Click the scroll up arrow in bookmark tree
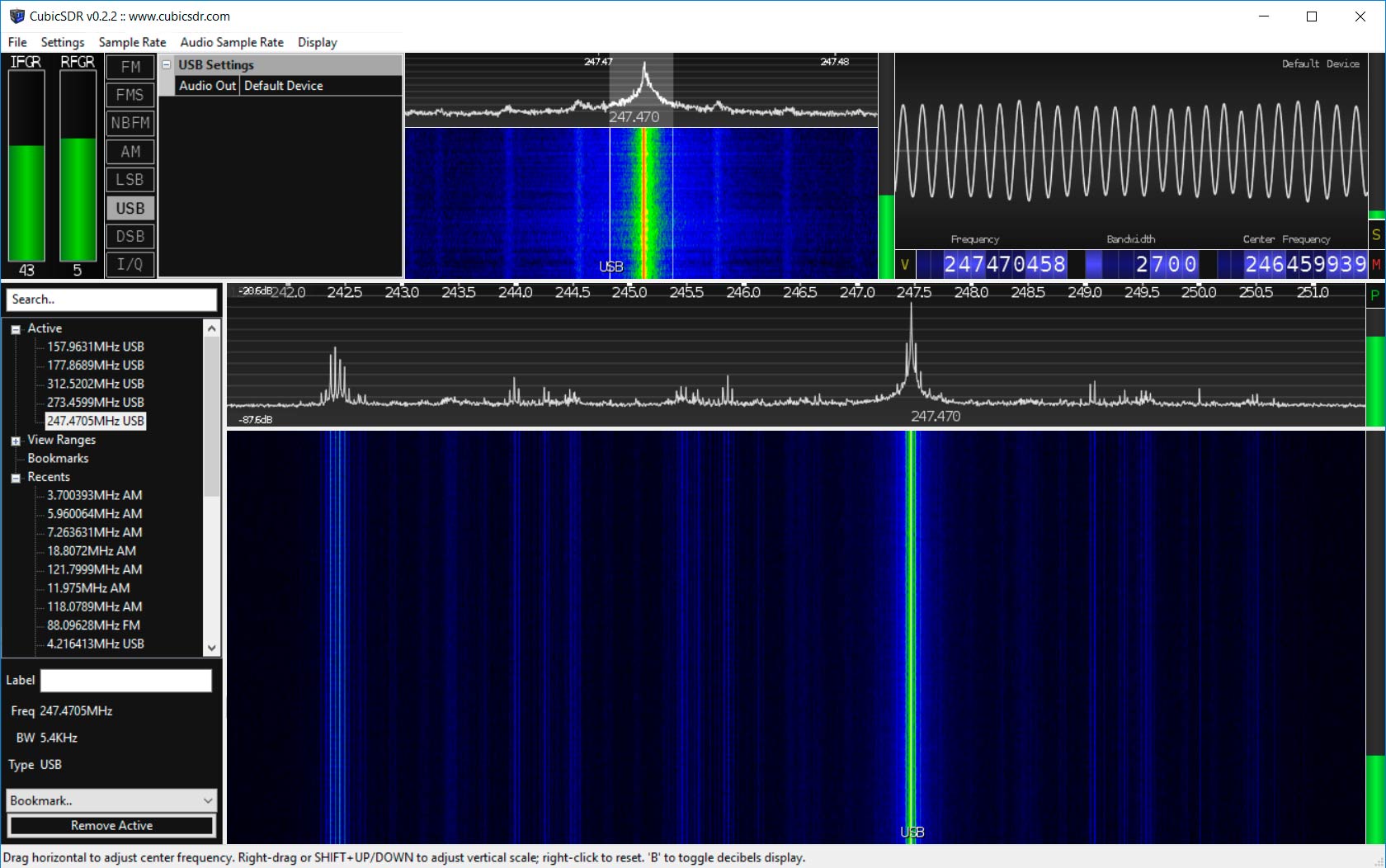 click(x=212, y=328)
